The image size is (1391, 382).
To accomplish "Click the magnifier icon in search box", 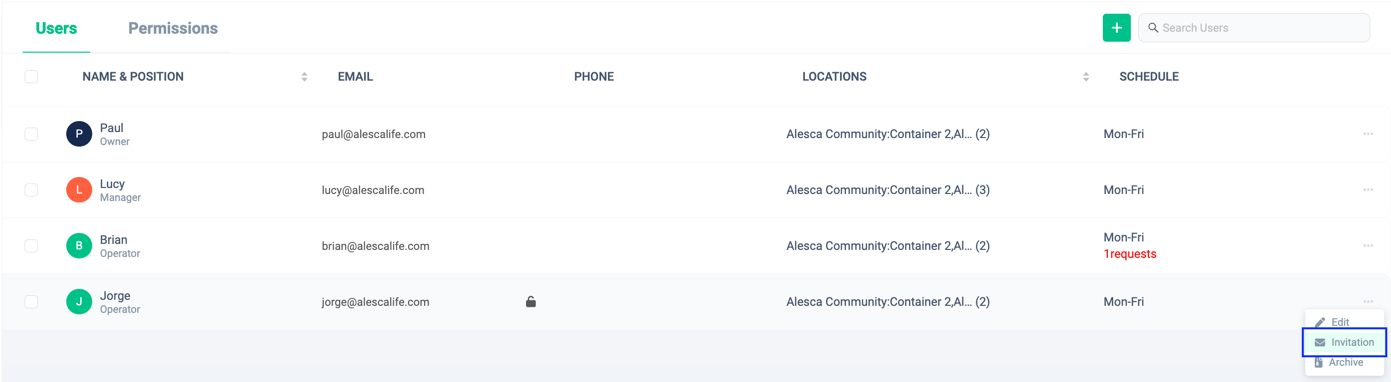I will pos(1153,28).
